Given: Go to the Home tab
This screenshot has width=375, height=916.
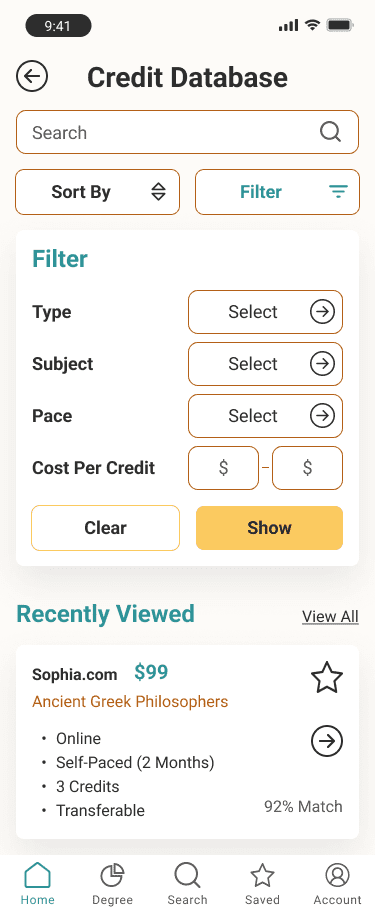Looking at the screenshot, I should pyautogui.click(x=37, y=883).
